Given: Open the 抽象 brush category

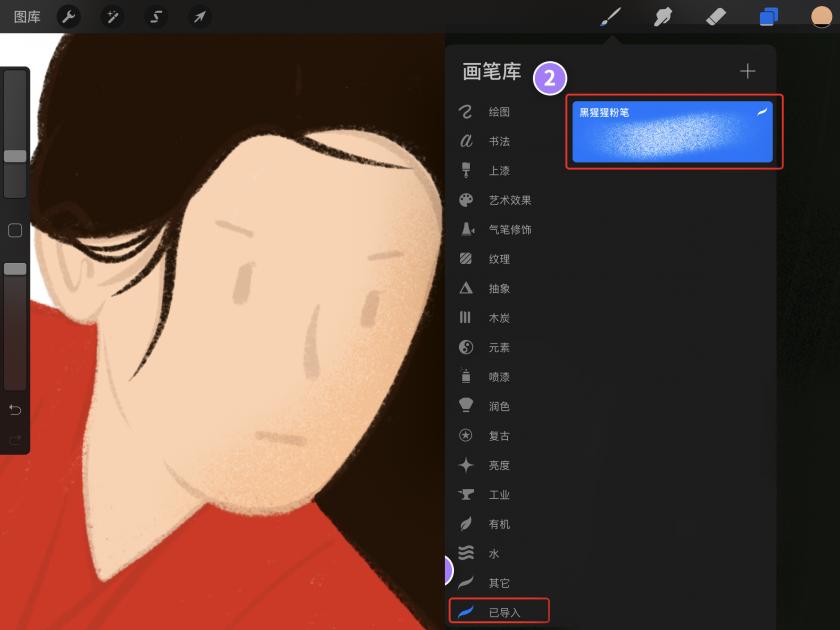Looking at the screenshot, I should click(499, 289).
